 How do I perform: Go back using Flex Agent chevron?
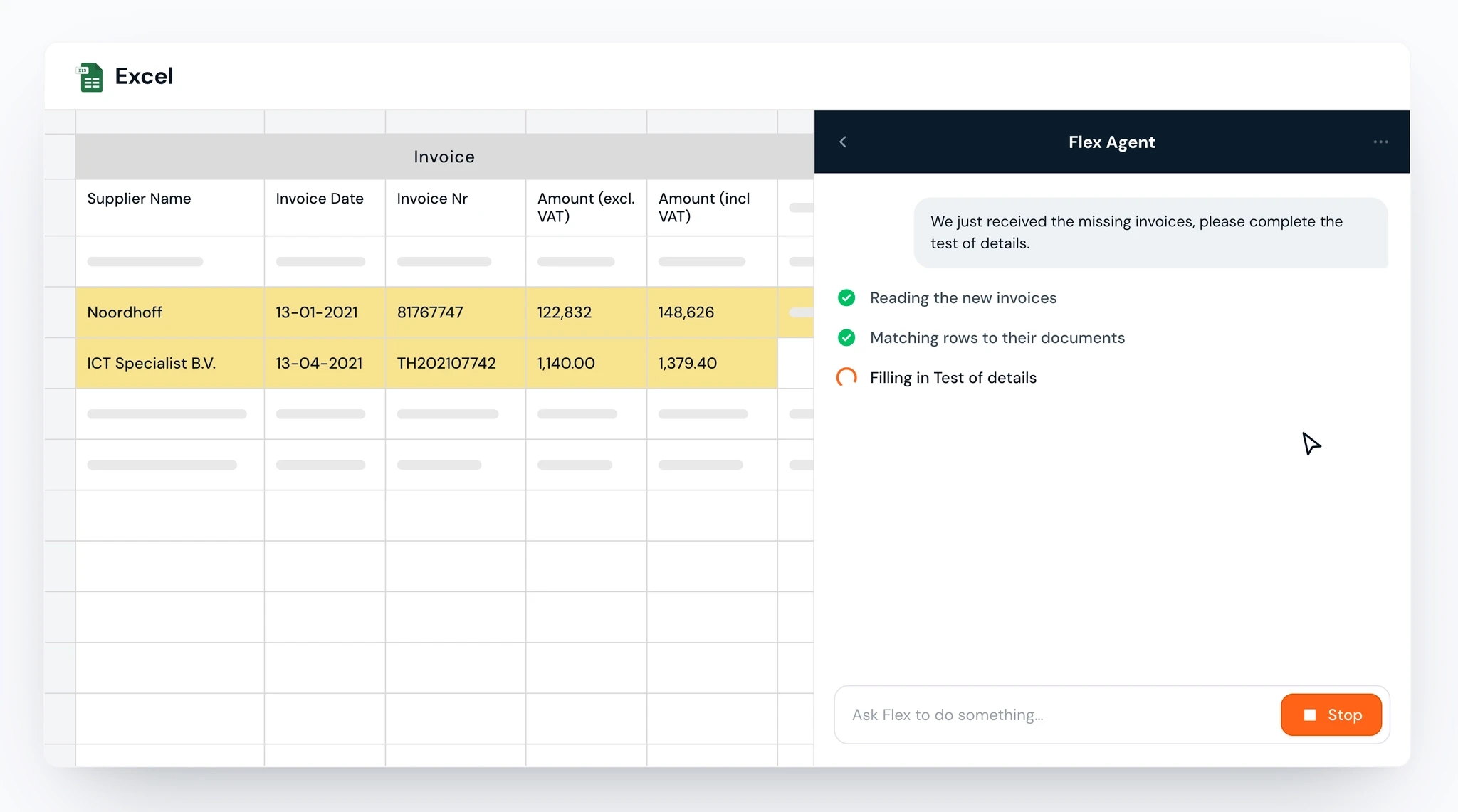[843, 142]
